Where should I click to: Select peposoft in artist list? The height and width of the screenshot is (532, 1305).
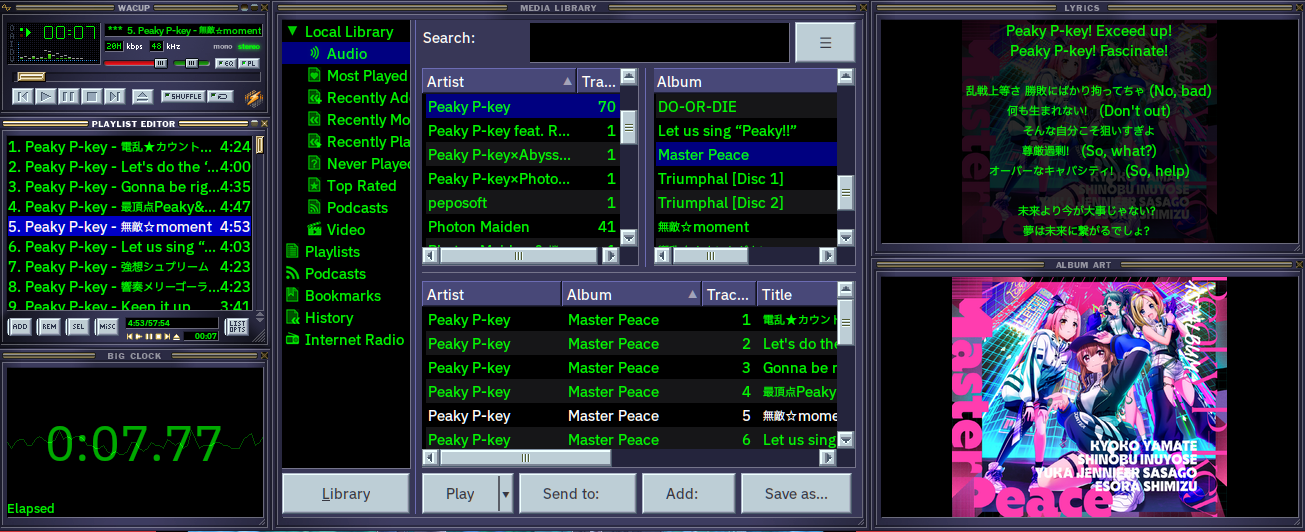(521, 203)
